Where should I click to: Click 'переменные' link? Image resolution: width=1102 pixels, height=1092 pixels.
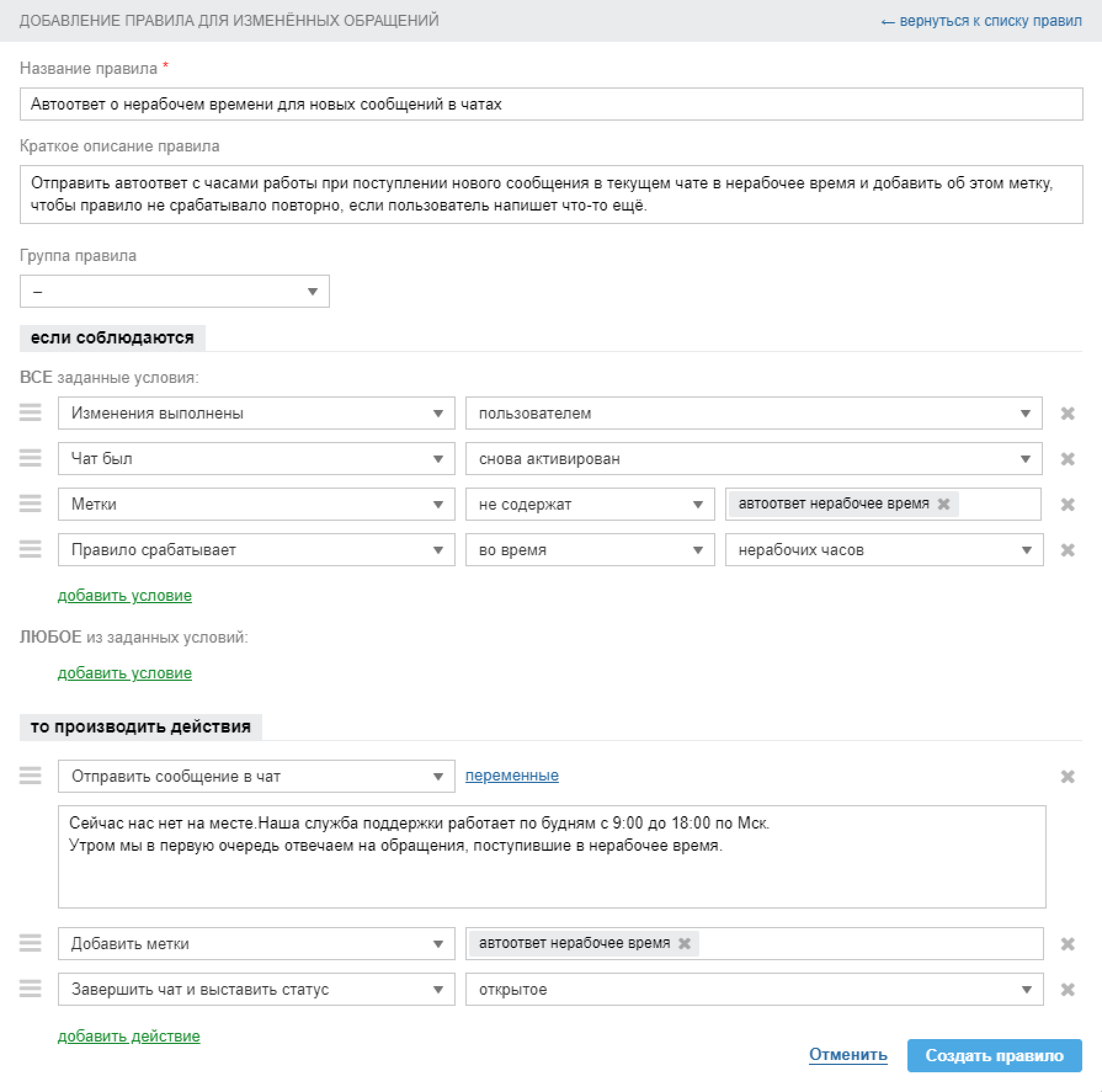tap(512, 776)
